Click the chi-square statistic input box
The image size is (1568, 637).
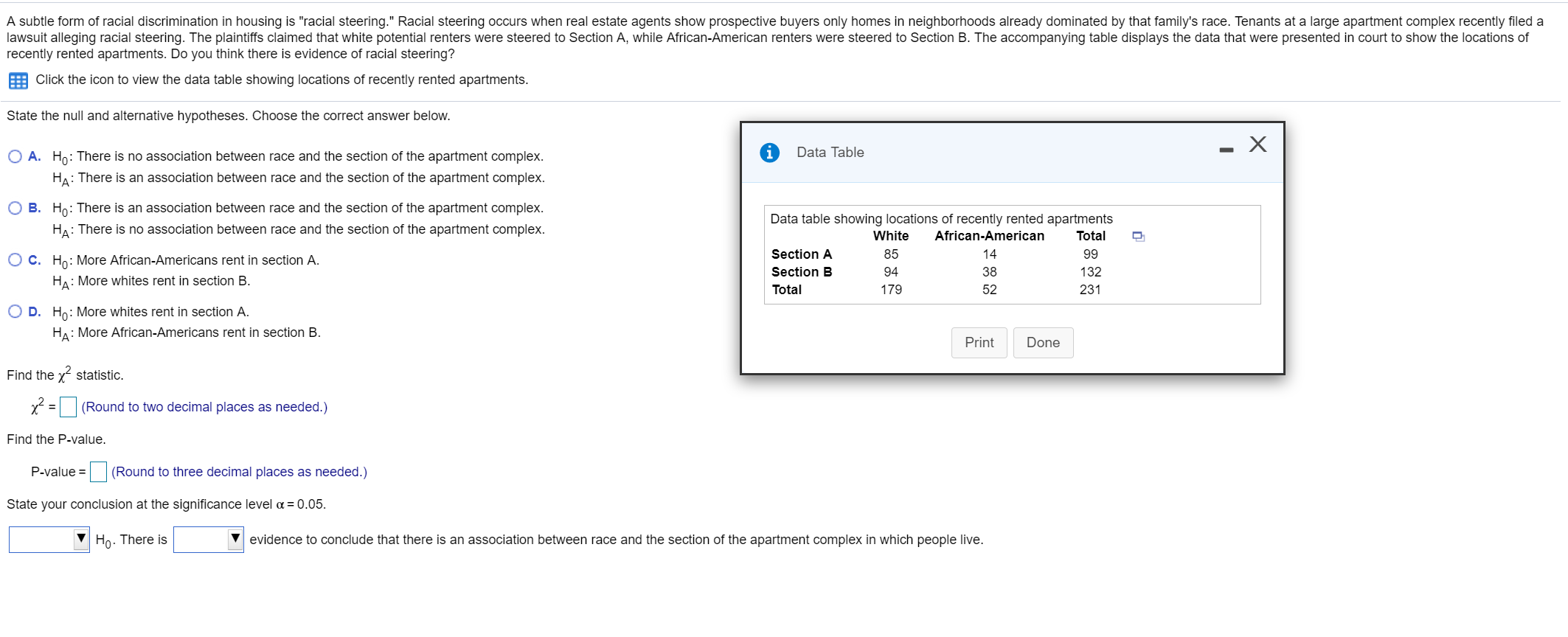tap(69, 407)
